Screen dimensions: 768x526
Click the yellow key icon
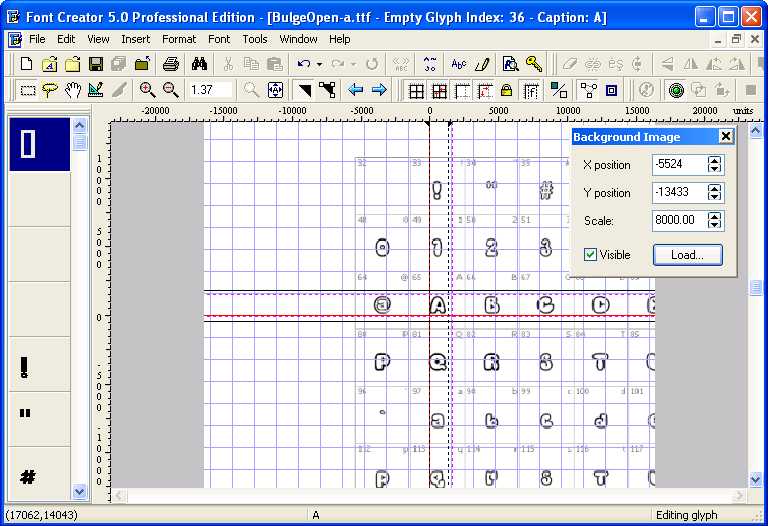tap(533, 64)
